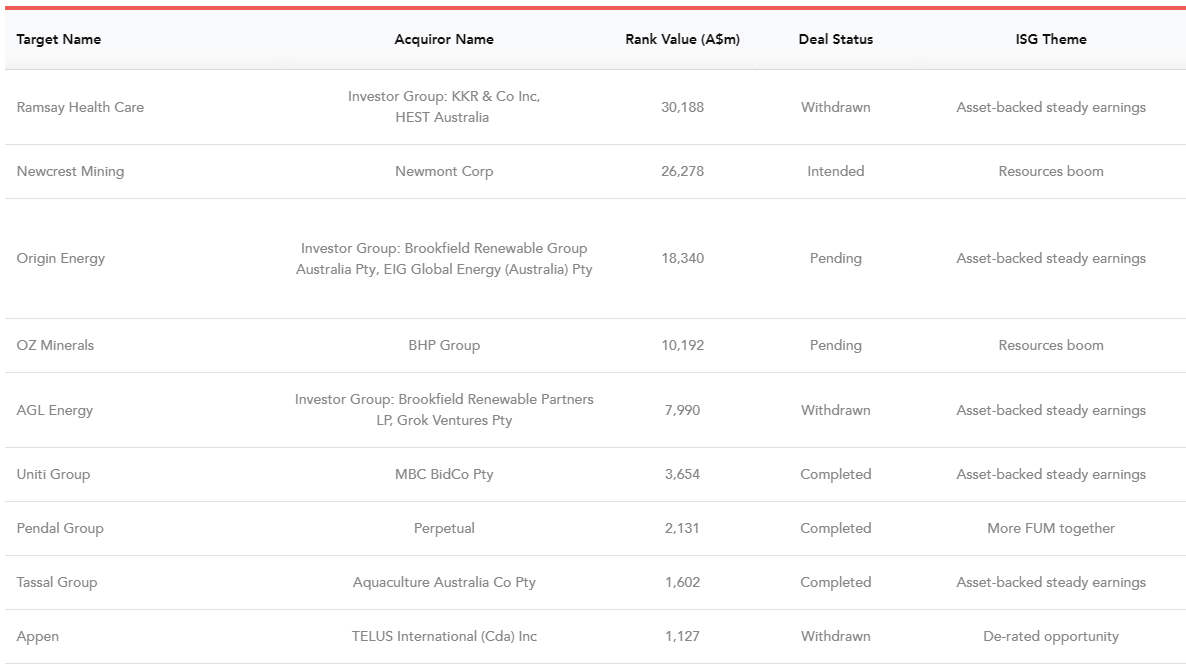
Task: Select the AGL Energy target cell
Action: coord(55,410)
